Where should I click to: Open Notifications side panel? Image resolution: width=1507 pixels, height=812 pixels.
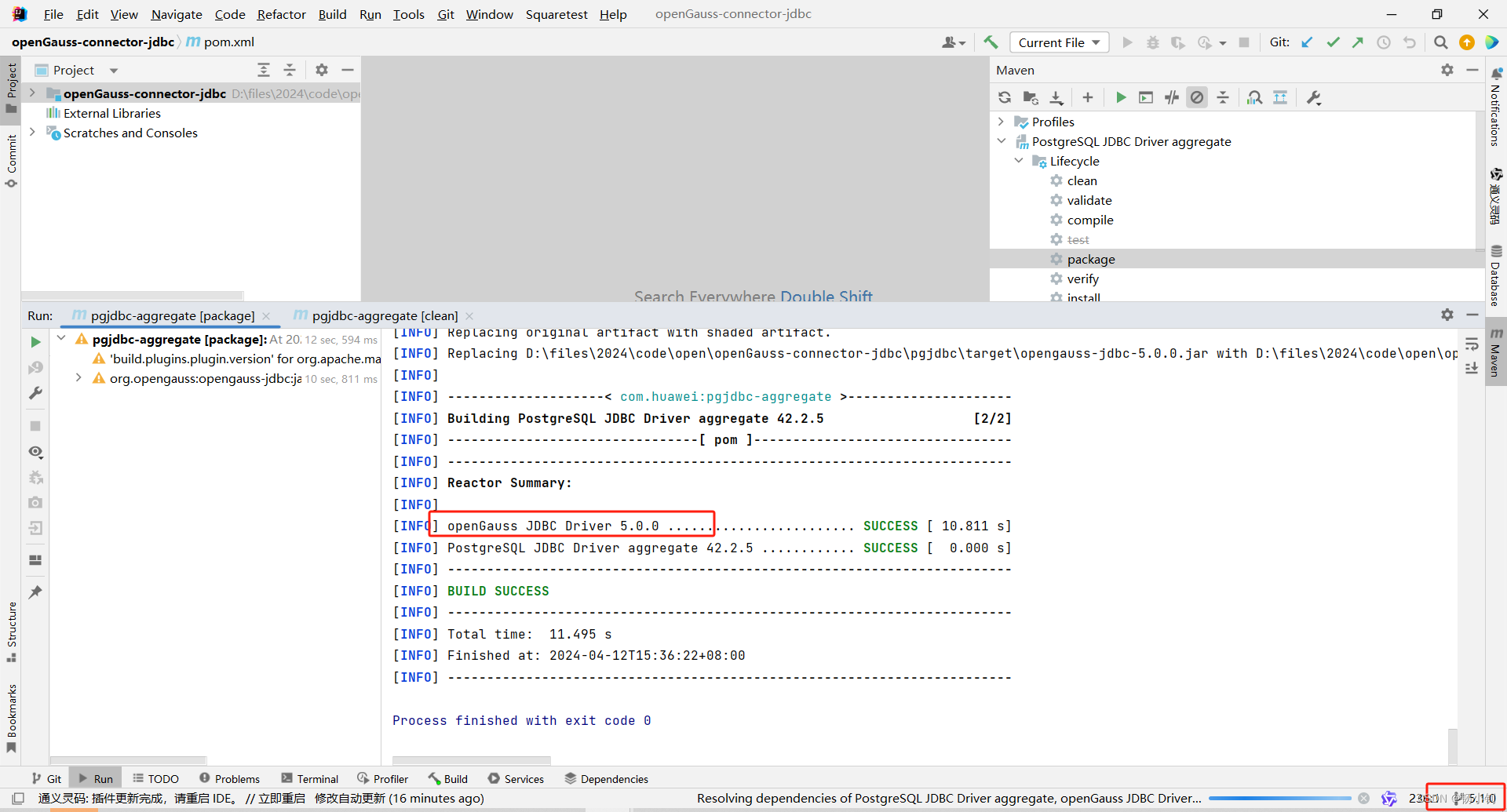coord(1496,107)
